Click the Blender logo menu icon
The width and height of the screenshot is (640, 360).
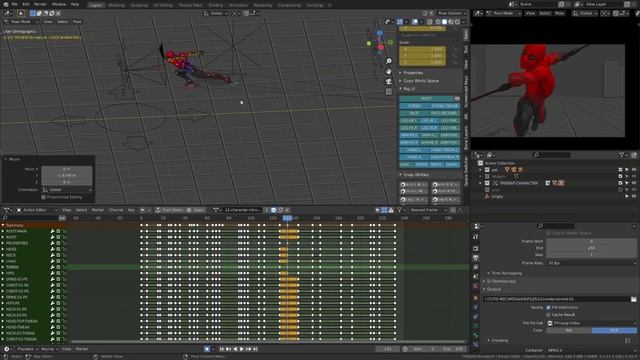(5, 4)
